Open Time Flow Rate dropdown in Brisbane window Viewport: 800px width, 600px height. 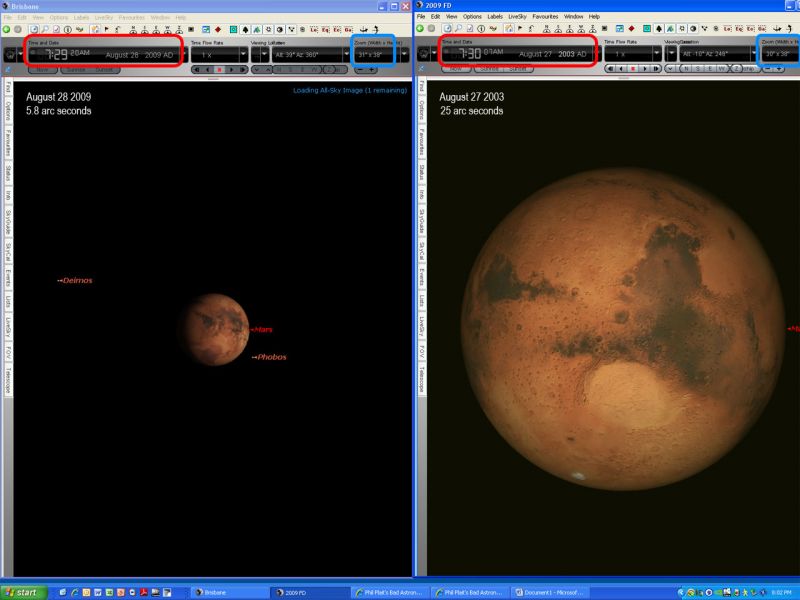243,54
